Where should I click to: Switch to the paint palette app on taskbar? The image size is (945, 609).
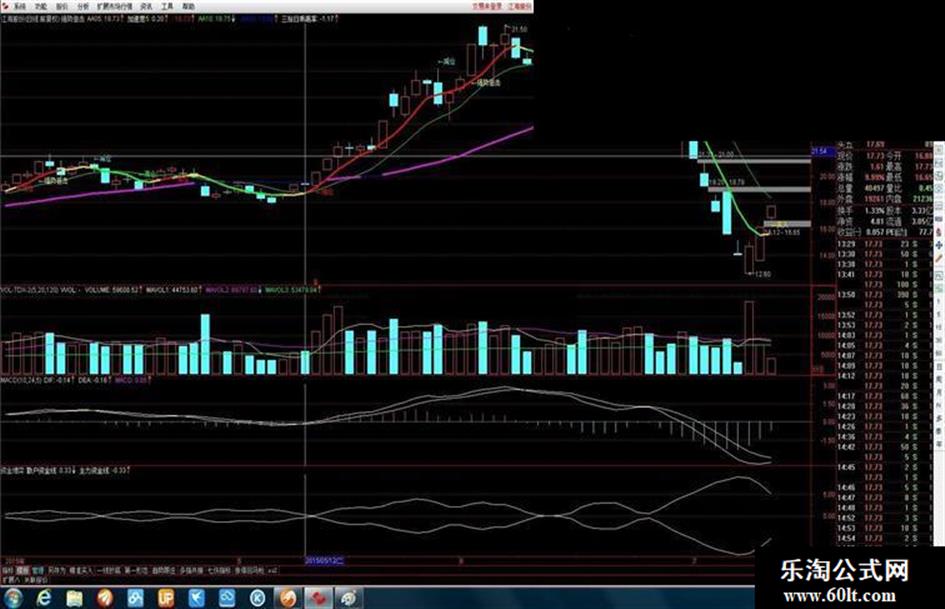point(348,598)
